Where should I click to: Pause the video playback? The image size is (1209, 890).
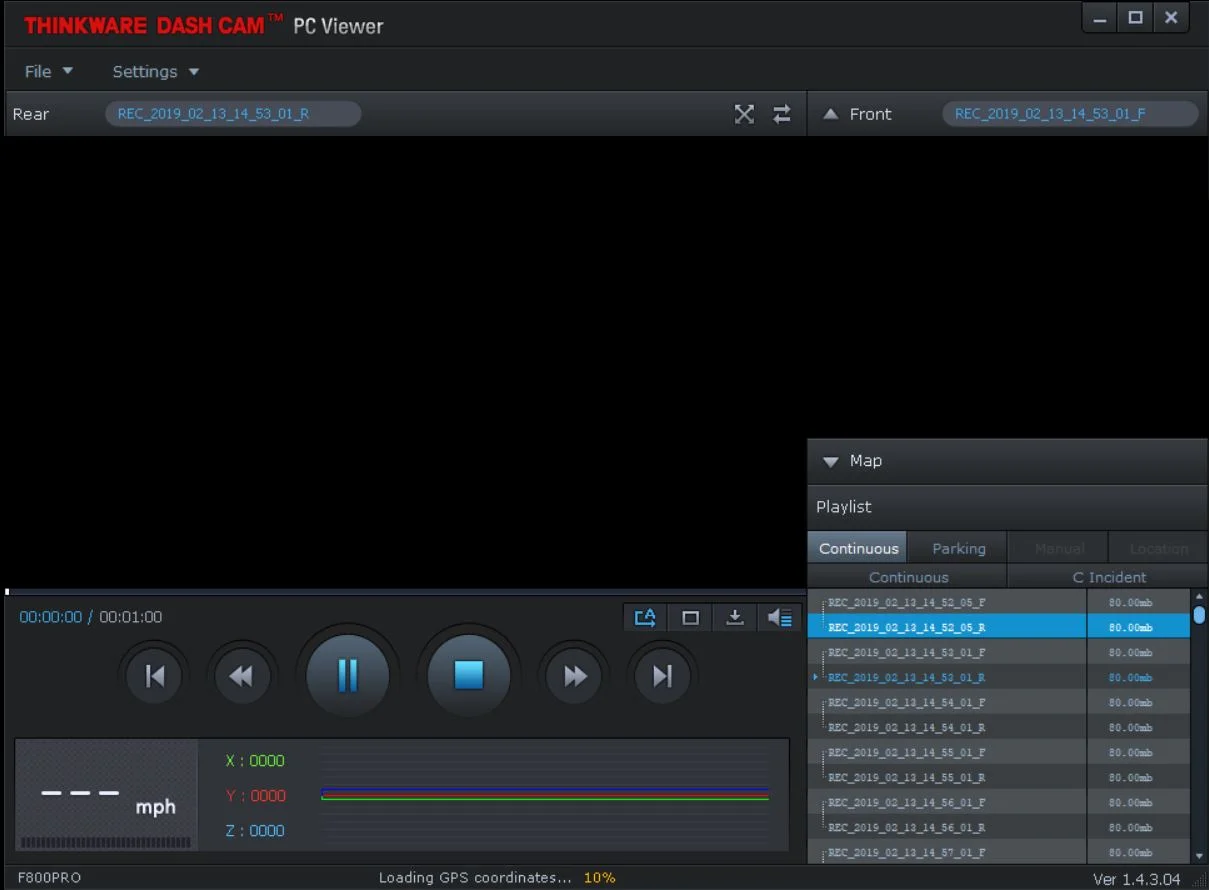tap(347, 676)
